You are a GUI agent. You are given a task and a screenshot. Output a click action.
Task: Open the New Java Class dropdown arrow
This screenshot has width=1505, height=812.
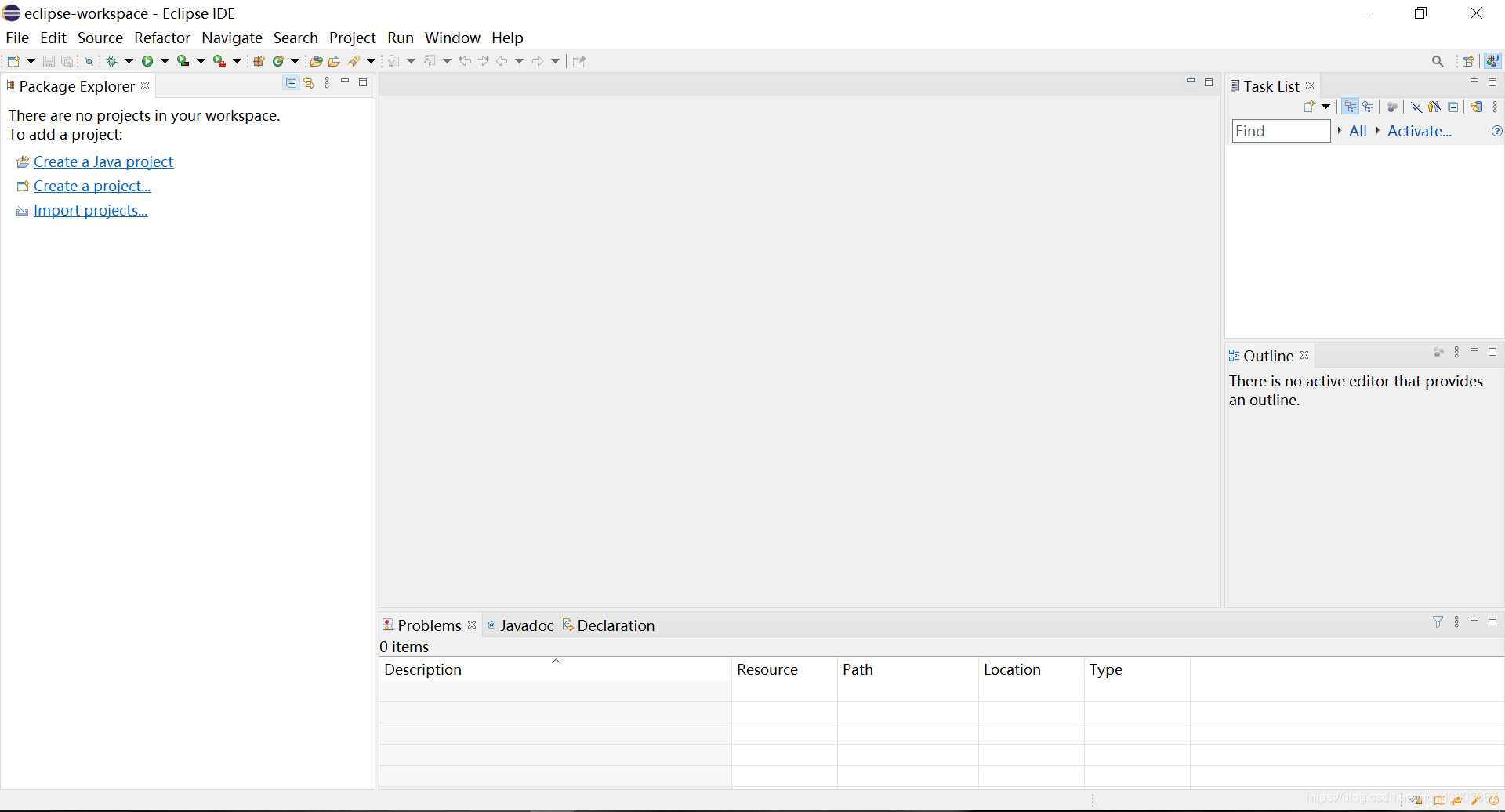pos(296,61)
